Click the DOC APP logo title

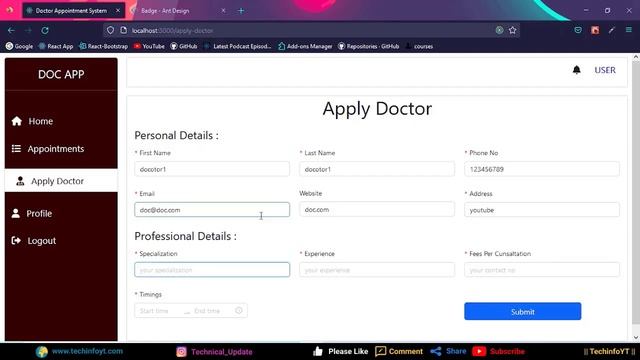[x=61, y=74]
